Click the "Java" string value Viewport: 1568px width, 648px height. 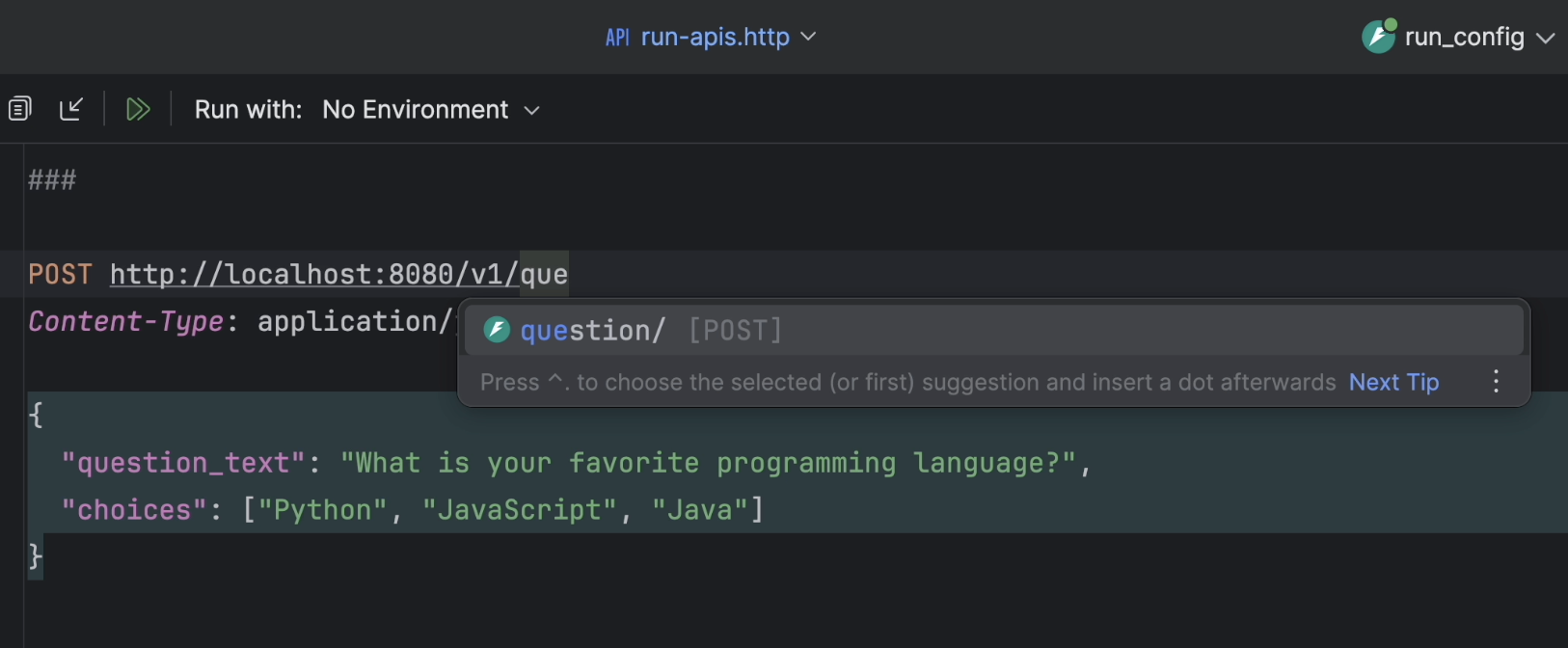(x=700, y=509)
